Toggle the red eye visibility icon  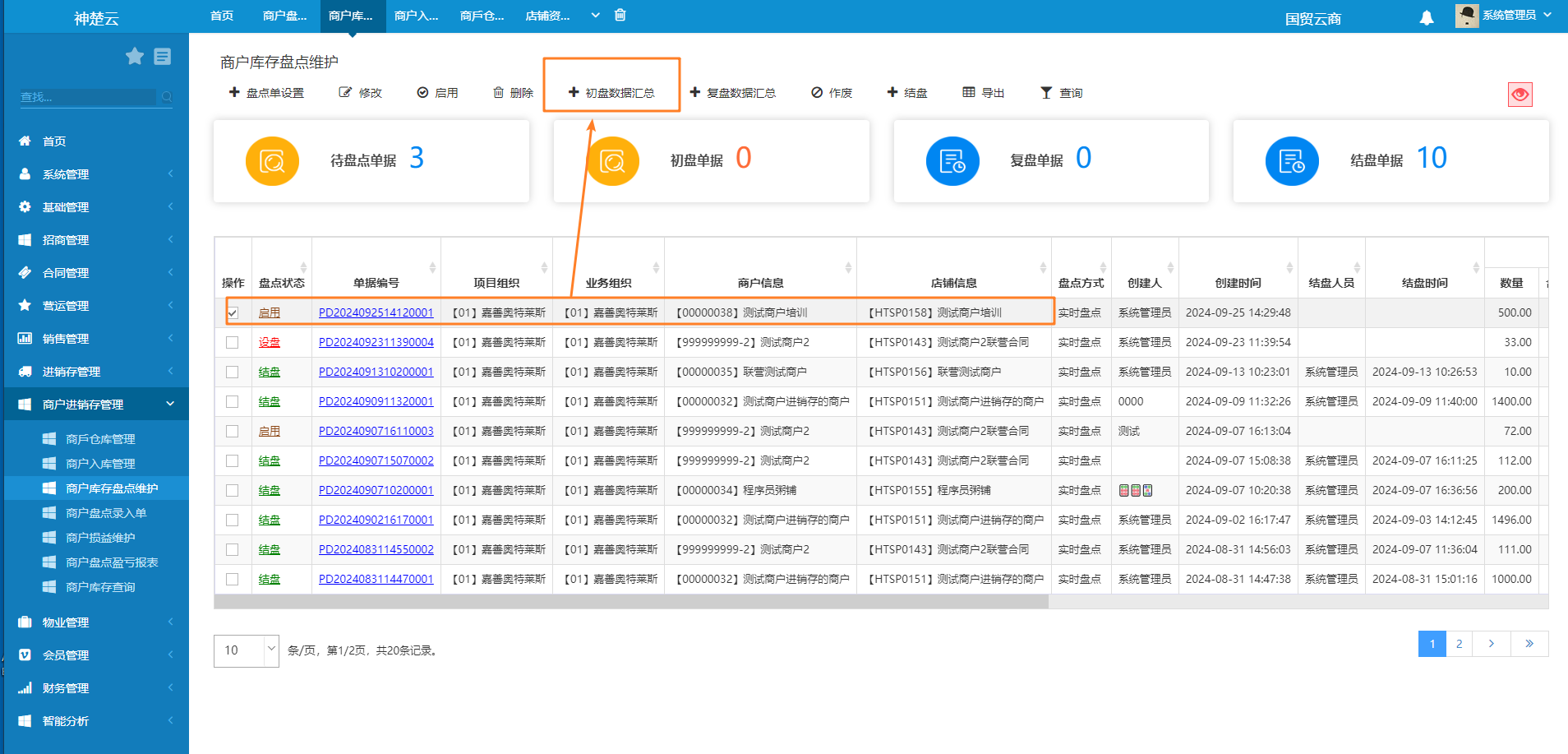[x=1520, y=95]
